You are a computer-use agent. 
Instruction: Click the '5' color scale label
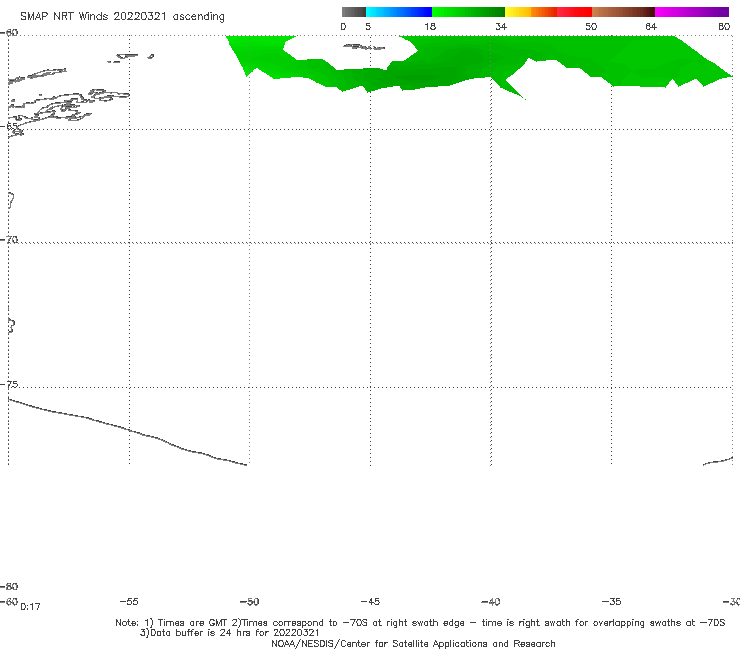tap(368, 26)
